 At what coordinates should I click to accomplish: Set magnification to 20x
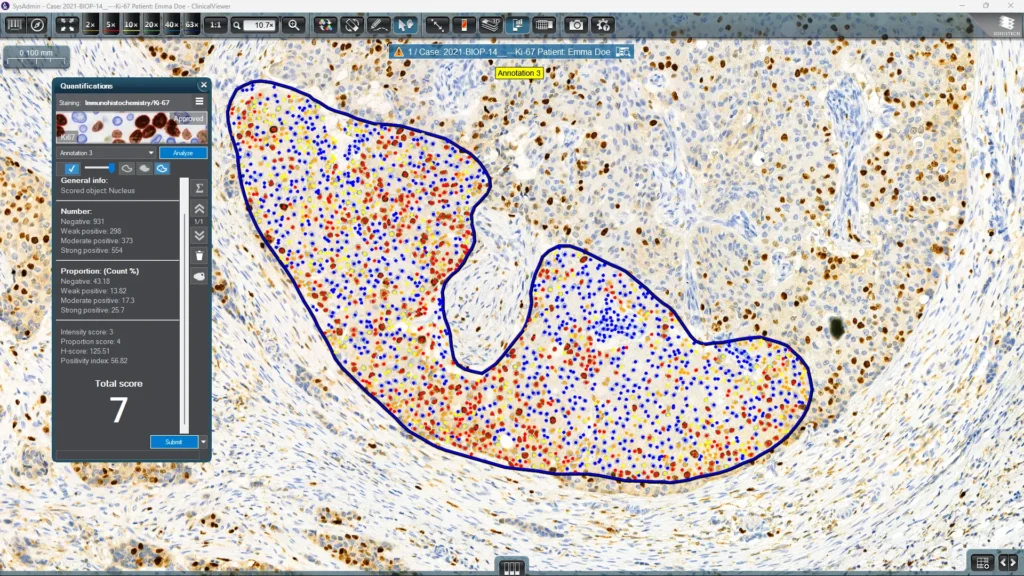pos(151,25)
